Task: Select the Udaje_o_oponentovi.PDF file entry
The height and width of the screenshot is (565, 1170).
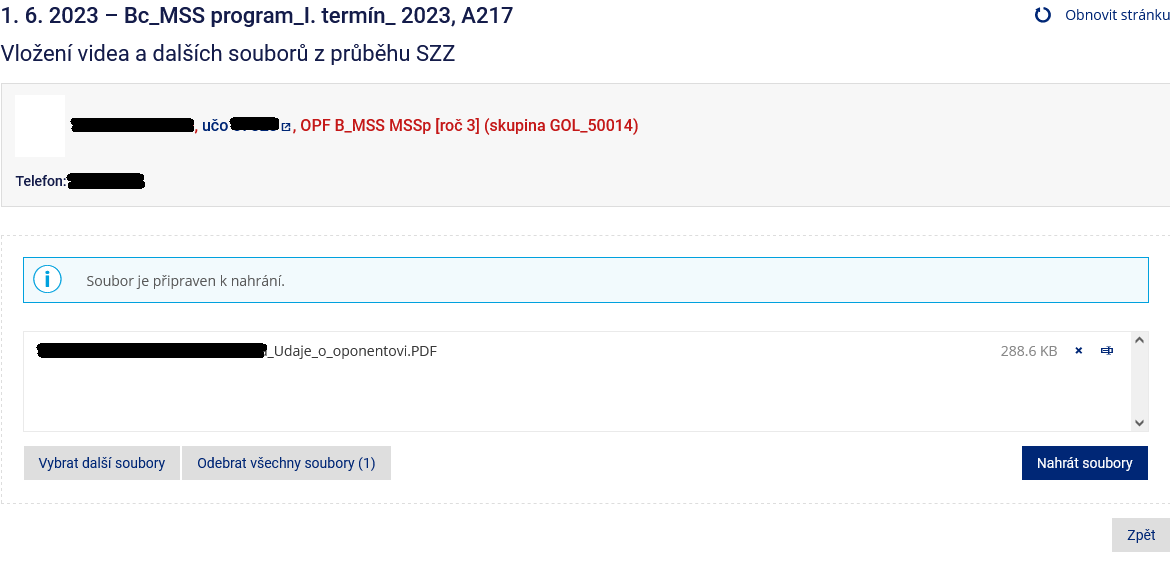Action: coord(237,351)
